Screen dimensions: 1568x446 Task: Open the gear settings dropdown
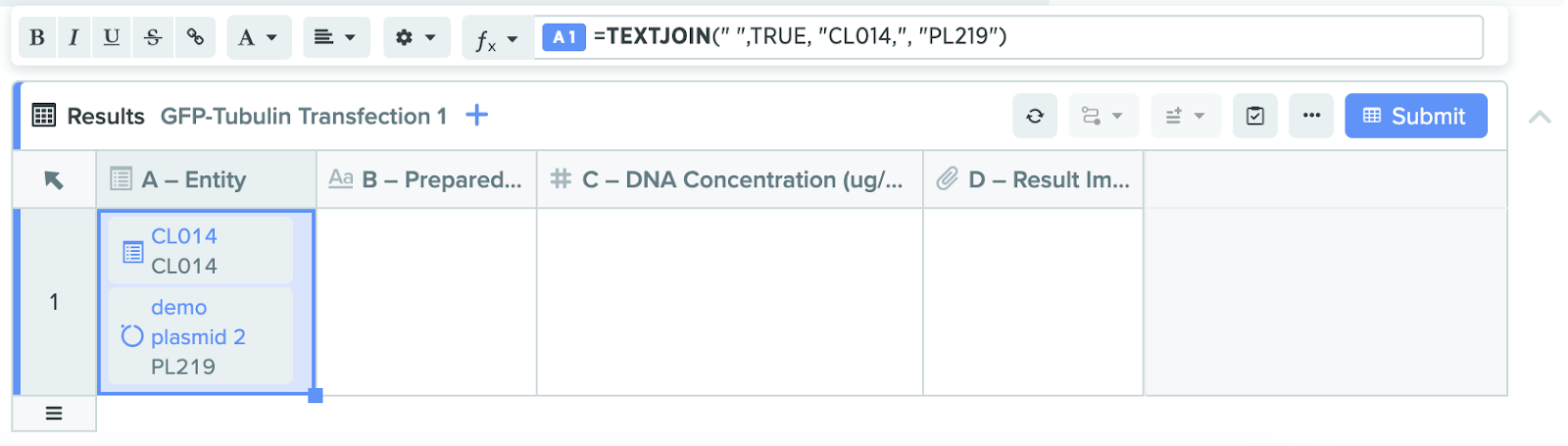(x=416, y=37)
